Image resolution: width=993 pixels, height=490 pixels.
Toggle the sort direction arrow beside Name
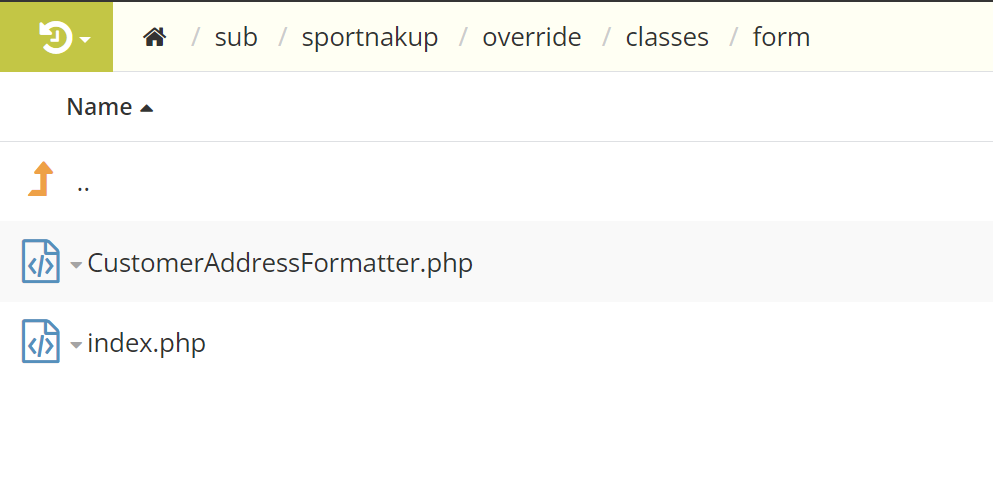point(147,108)
